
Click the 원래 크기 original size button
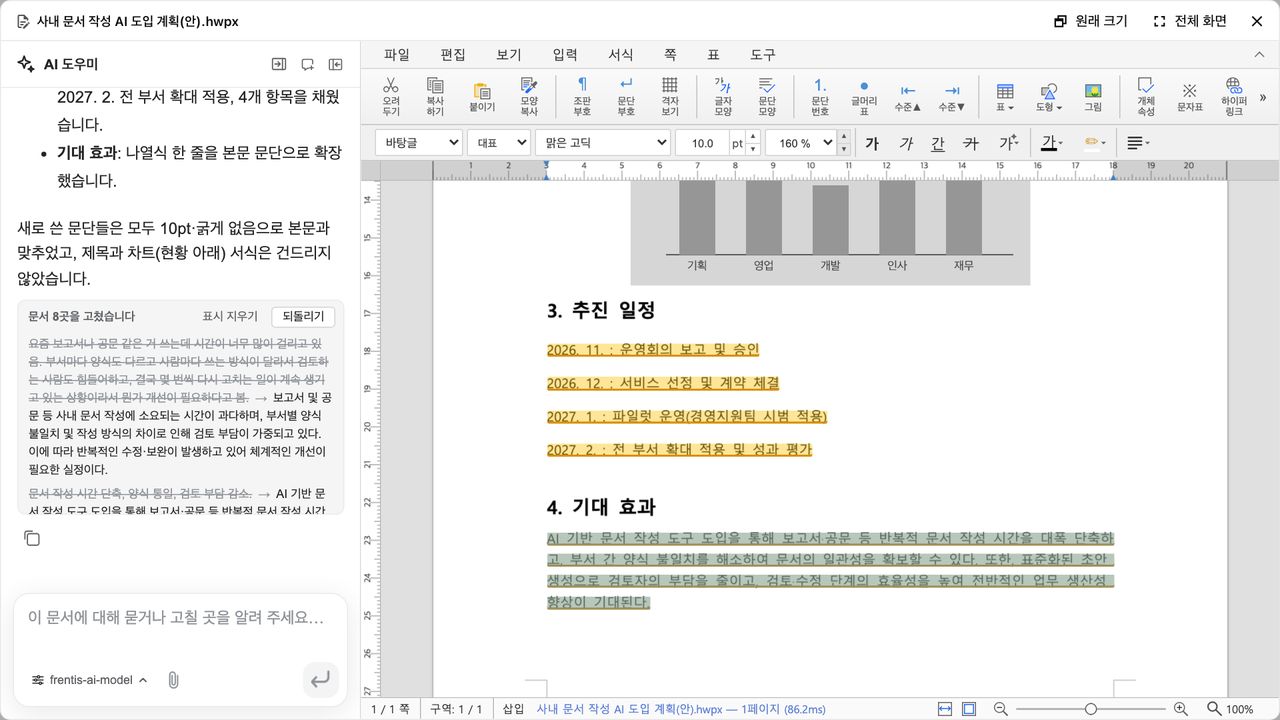coord(1091,21)
